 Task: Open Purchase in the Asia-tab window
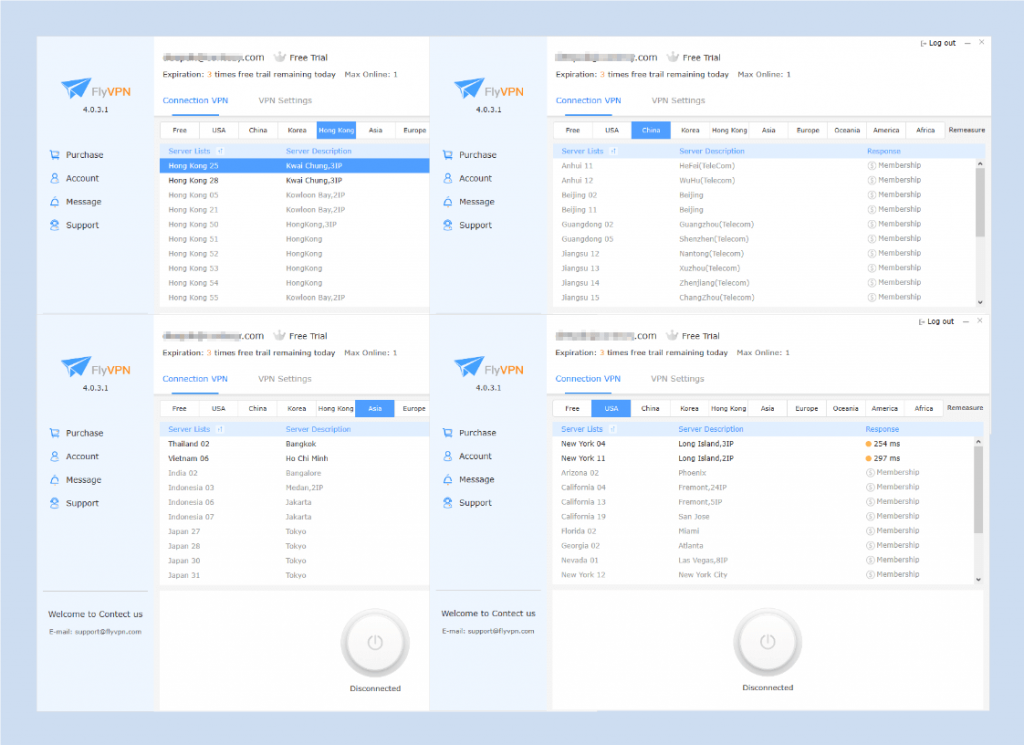click(76, 433)
